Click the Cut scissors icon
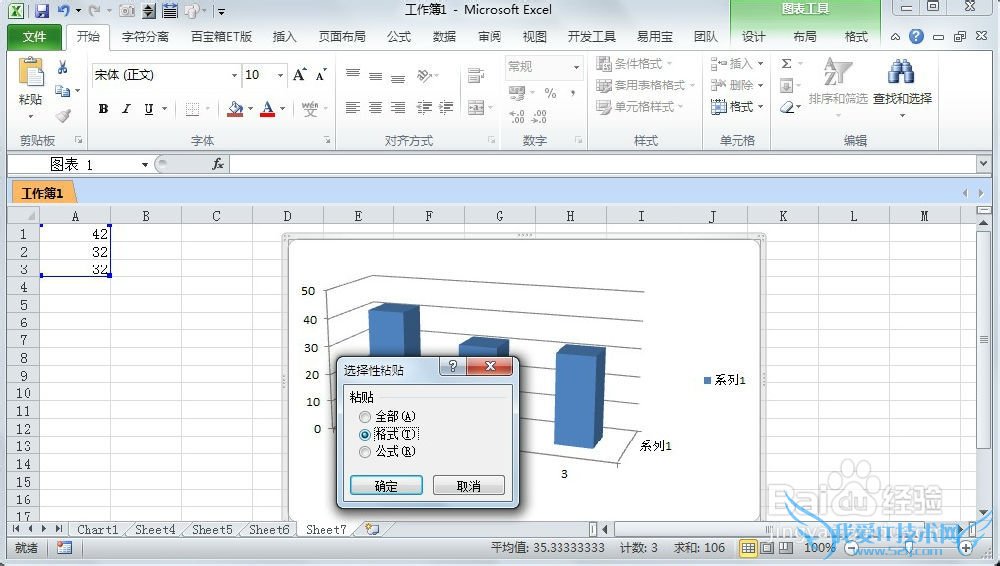The height and width of the screenshot is (566, 1000). tap(62, 67)
